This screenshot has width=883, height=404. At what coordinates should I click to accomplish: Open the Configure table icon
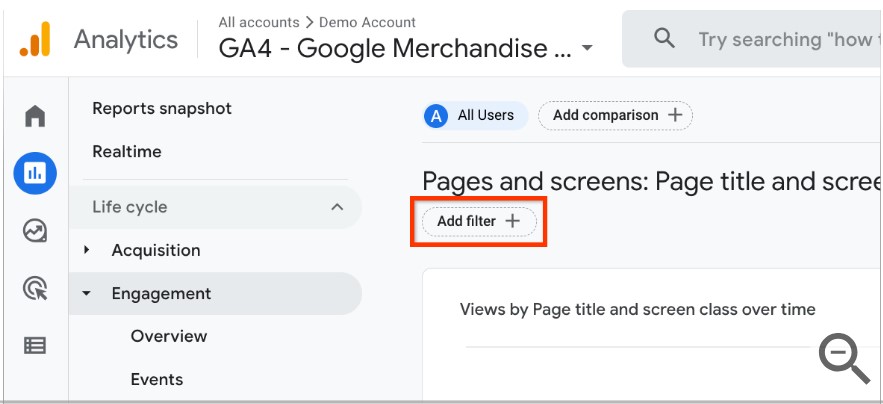[35, 346]
